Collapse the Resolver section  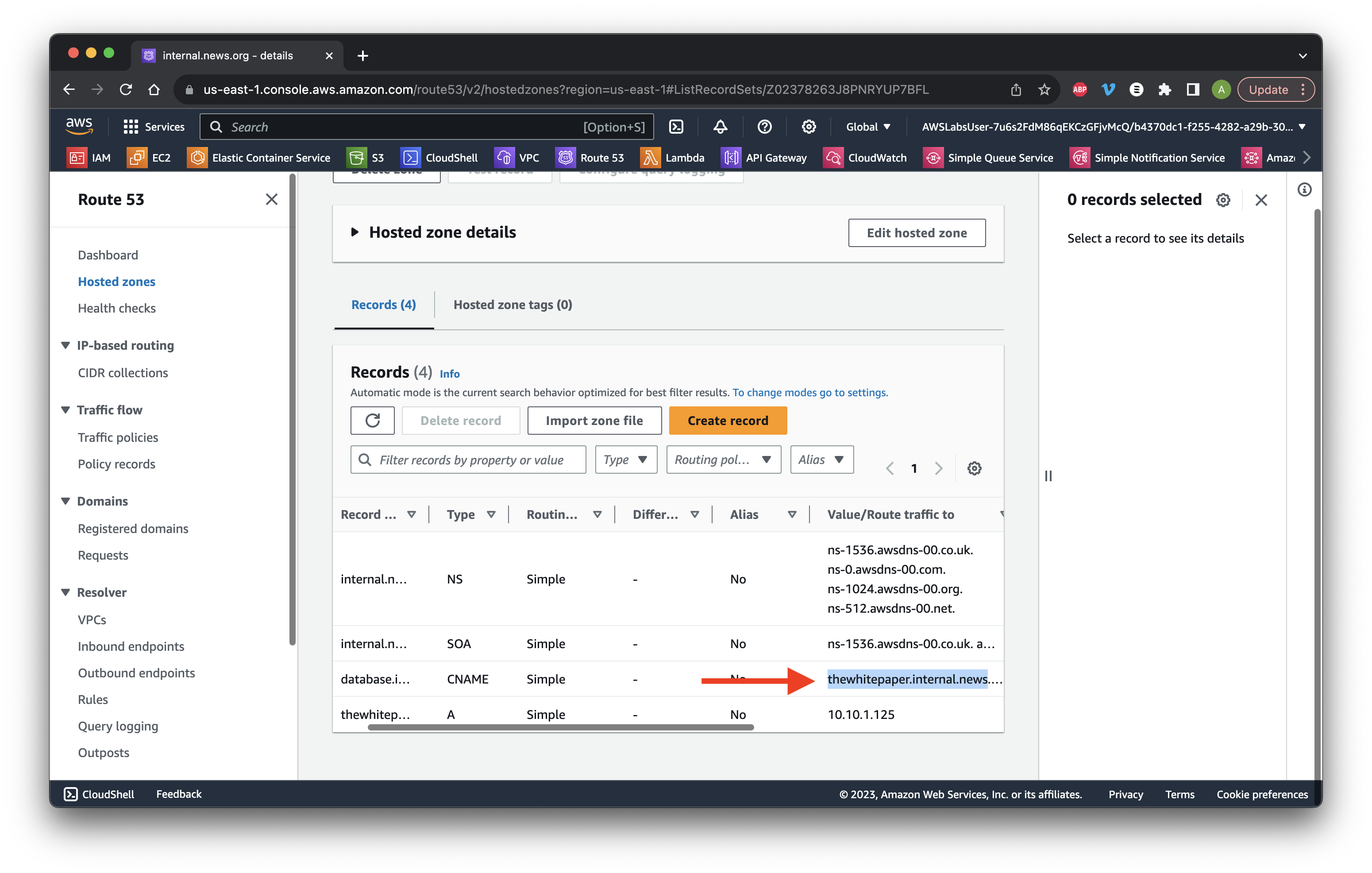click(x=66, y=592)
